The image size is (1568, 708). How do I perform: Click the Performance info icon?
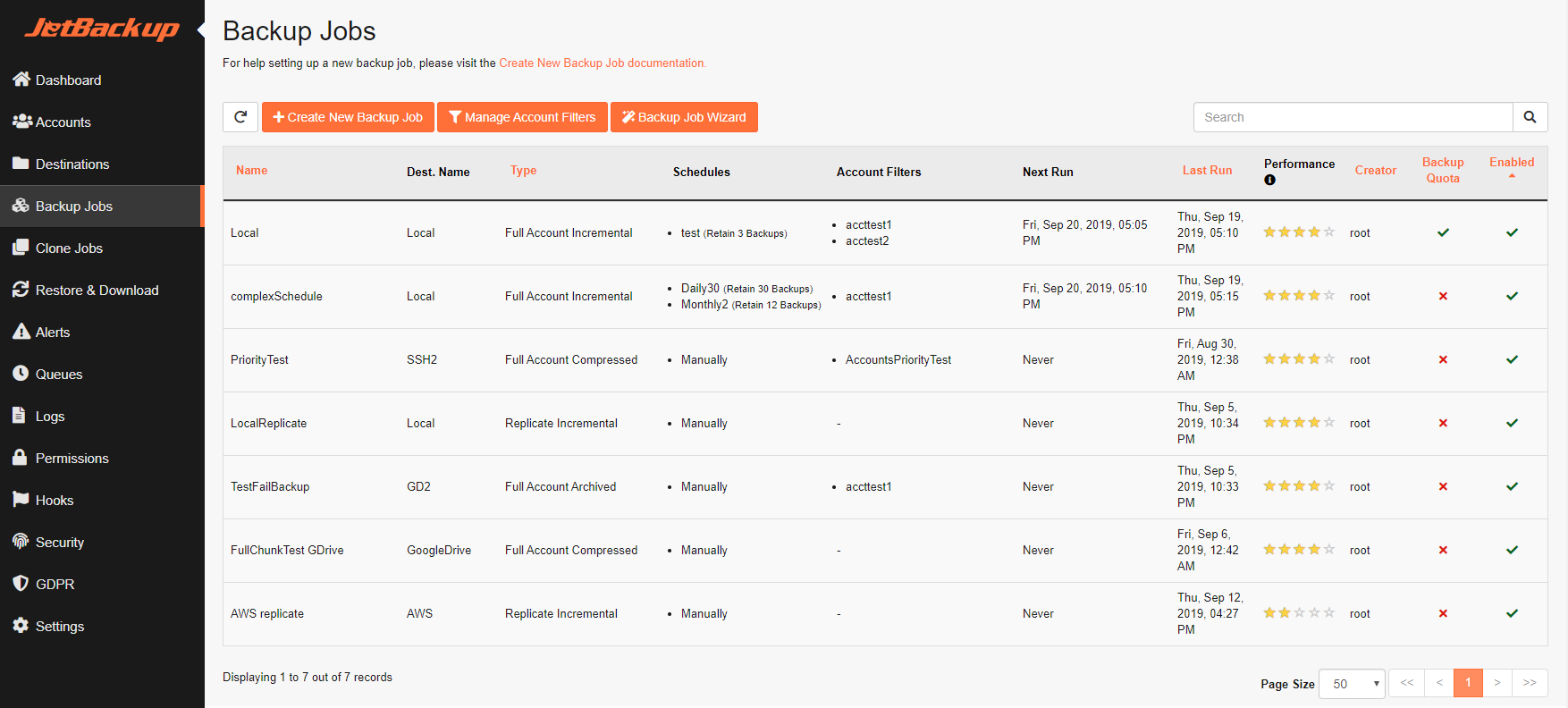[x=1269, y=180]
